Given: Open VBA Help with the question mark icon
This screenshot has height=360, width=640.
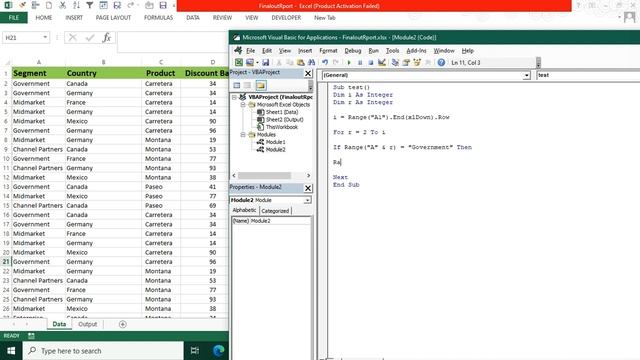Looking at the screenshot, I should click(x=441, y=62).
